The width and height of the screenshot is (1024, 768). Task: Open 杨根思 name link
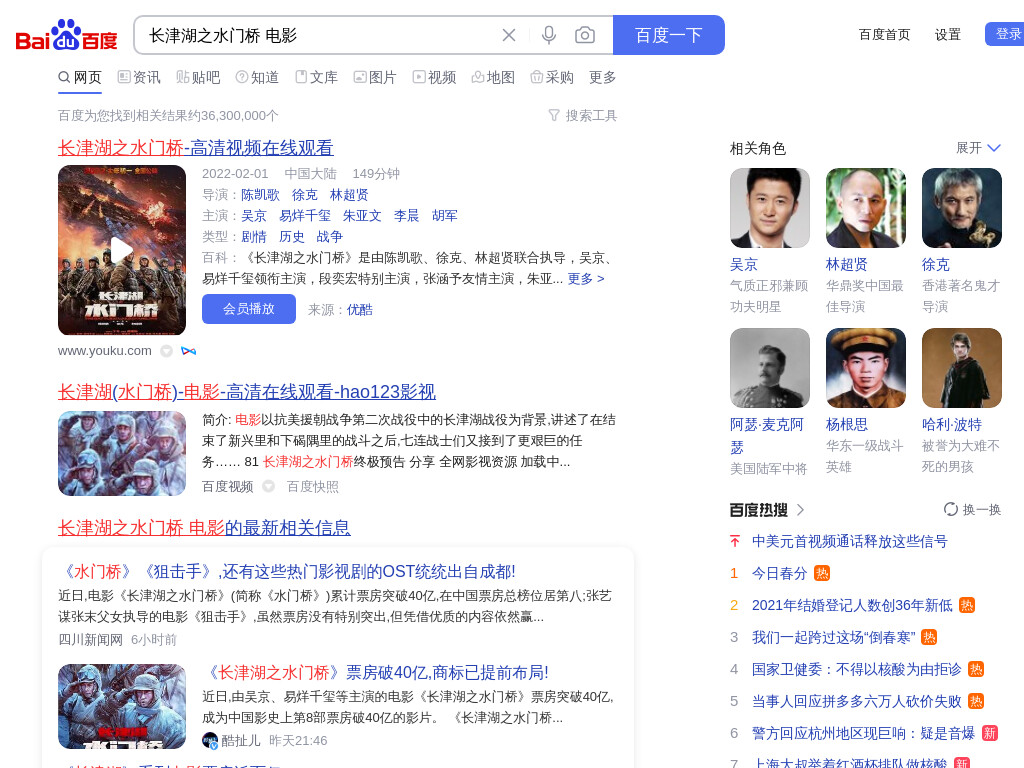tap(847, 424)
